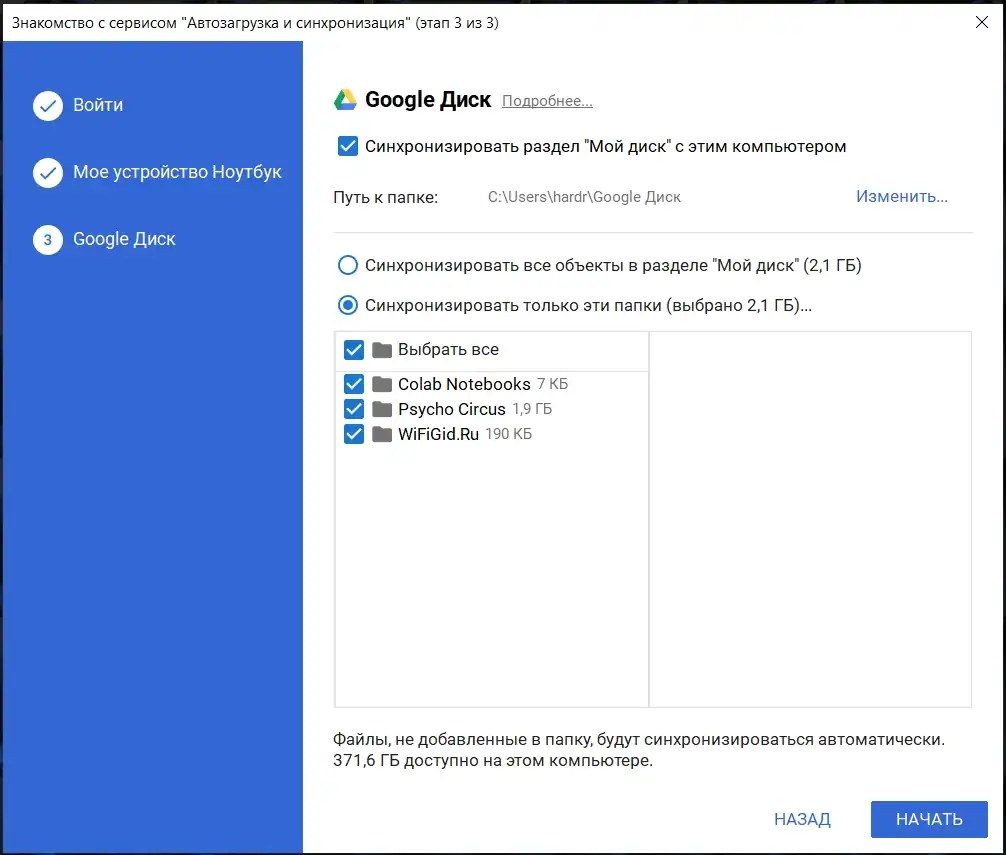Close the setup dialog window

981,22
